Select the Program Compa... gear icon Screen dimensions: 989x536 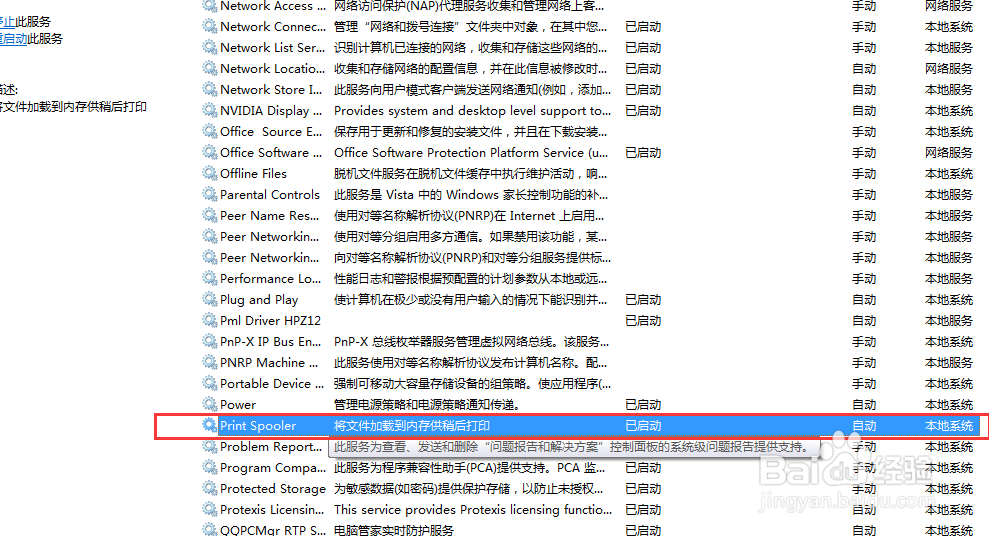point(209,467)
